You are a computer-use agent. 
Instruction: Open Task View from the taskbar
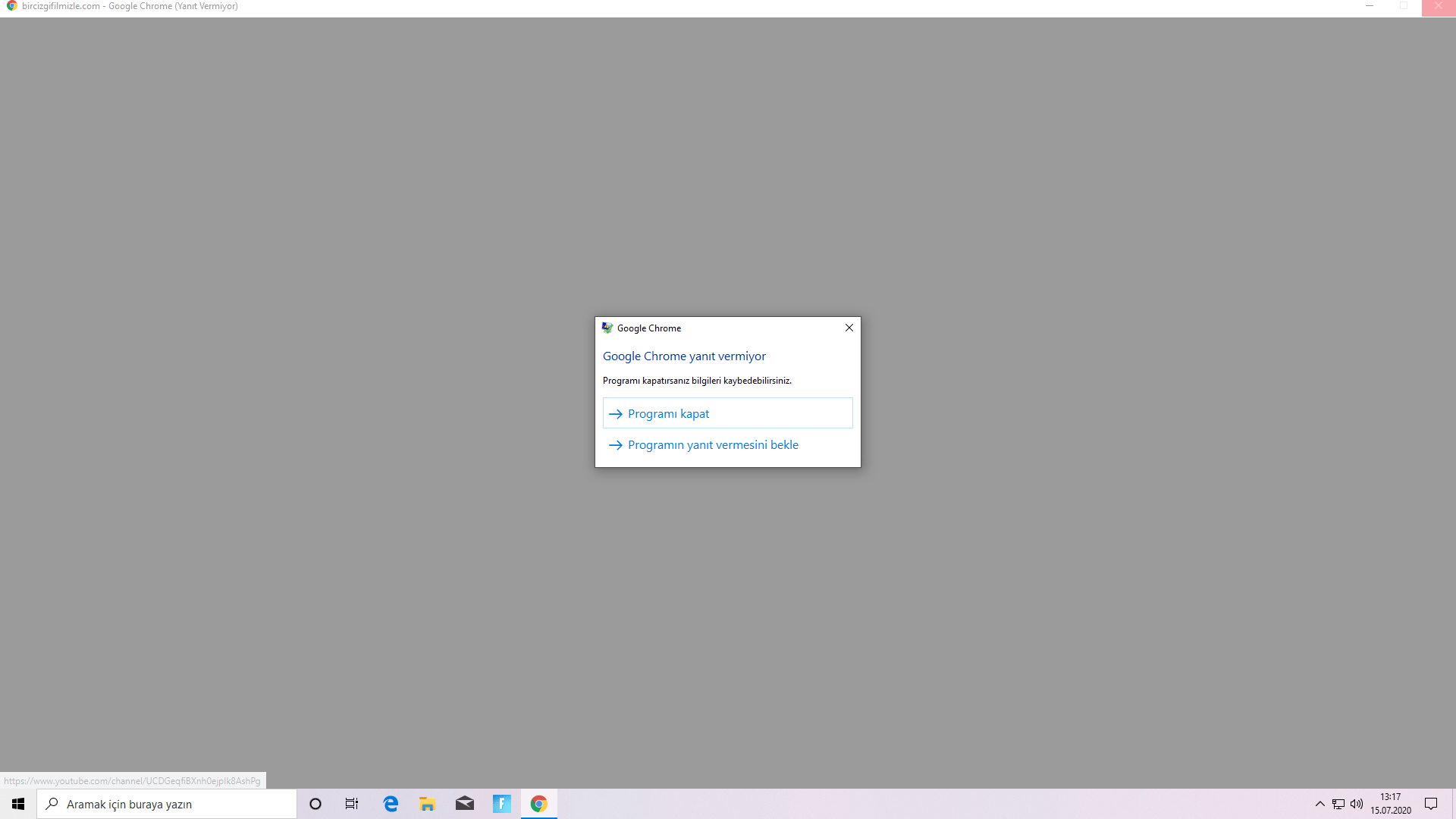tap(352, 804)
